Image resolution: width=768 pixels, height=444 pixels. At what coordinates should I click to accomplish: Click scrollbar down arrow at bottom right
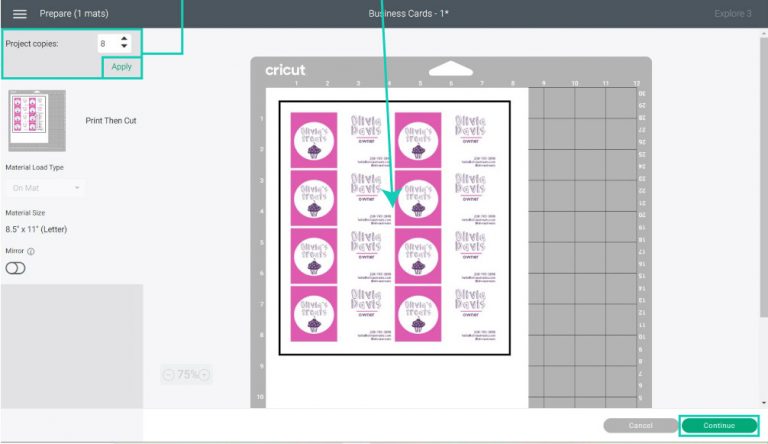coord(764,402)
